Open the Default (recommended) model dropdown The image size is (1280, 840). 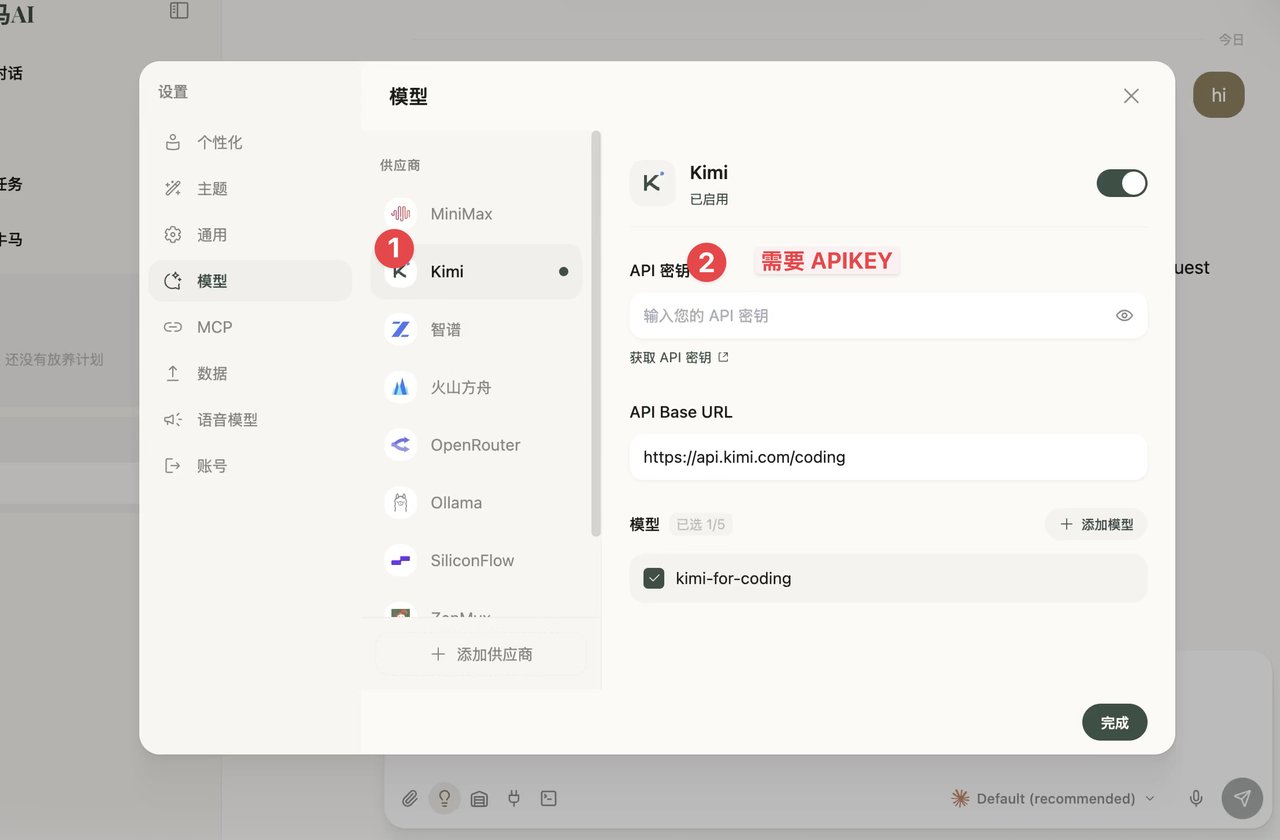click(x=1054, y=798)
